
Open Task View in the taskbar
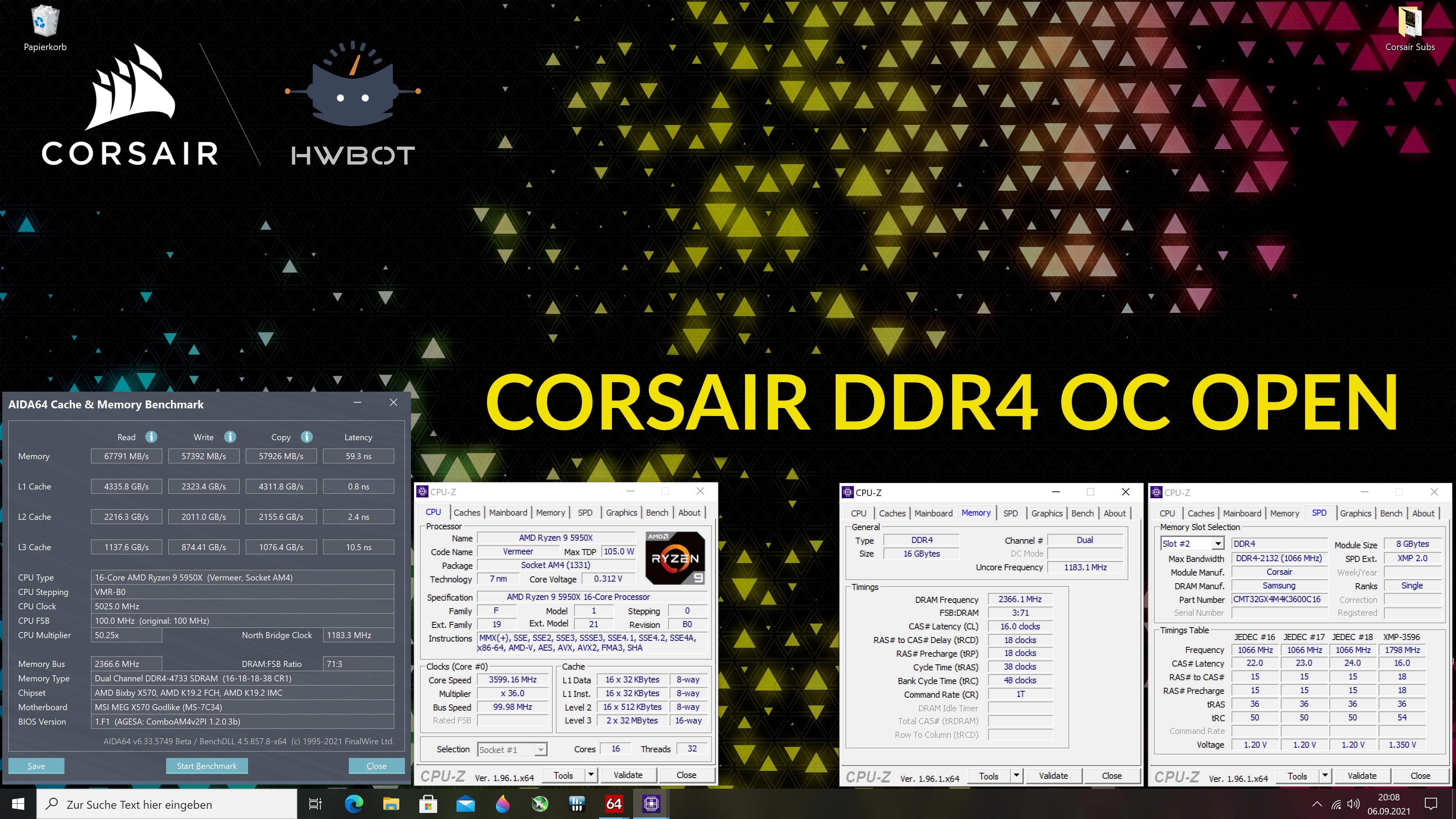coord(315,804)
